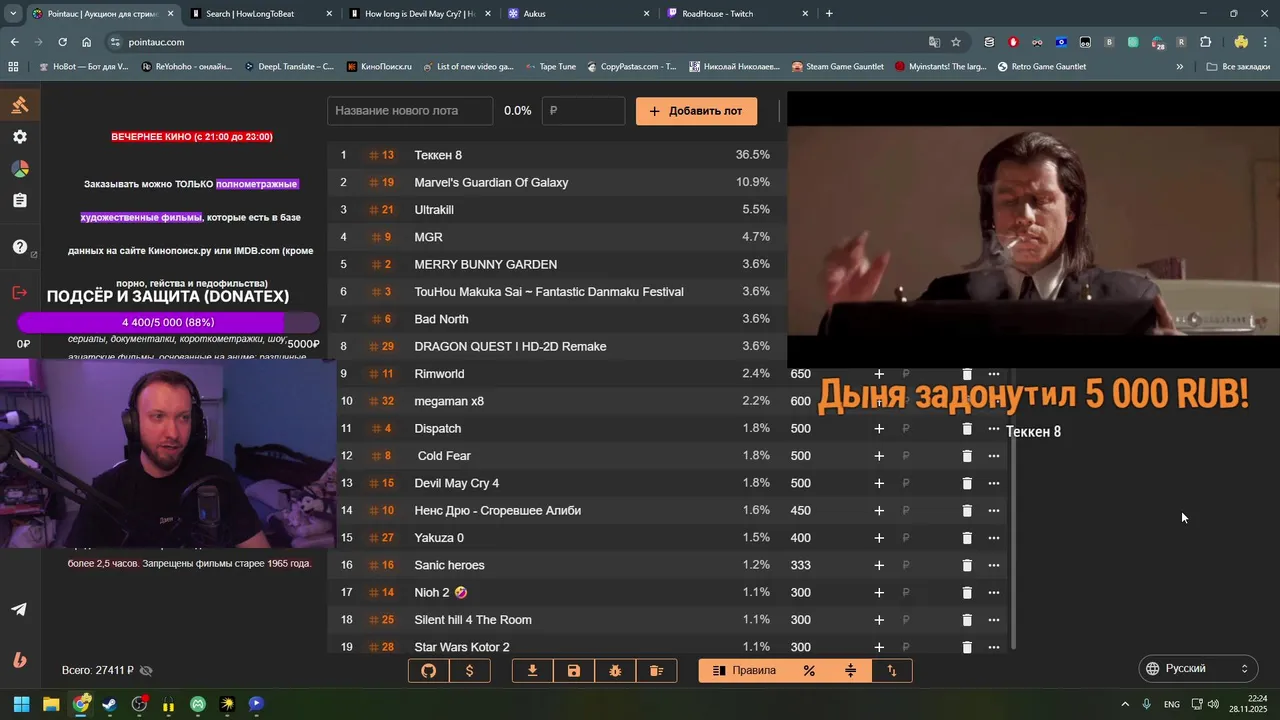
Task: Open the Retro Game Gauntlet bookmark
Action: coord(1042,67)
